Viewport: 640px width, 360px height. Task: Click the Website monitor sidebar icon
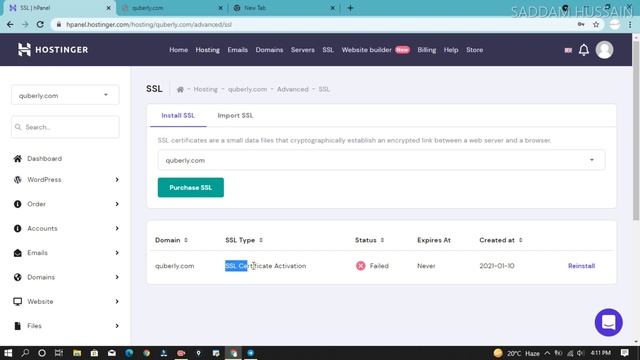(x=18, y=302)
